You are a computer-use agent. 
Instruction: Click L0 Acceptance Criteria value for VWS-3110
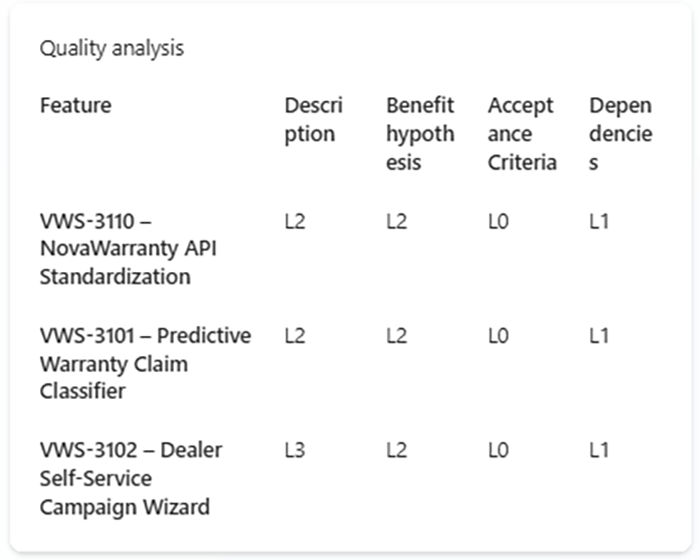click(x=498, y=221)
